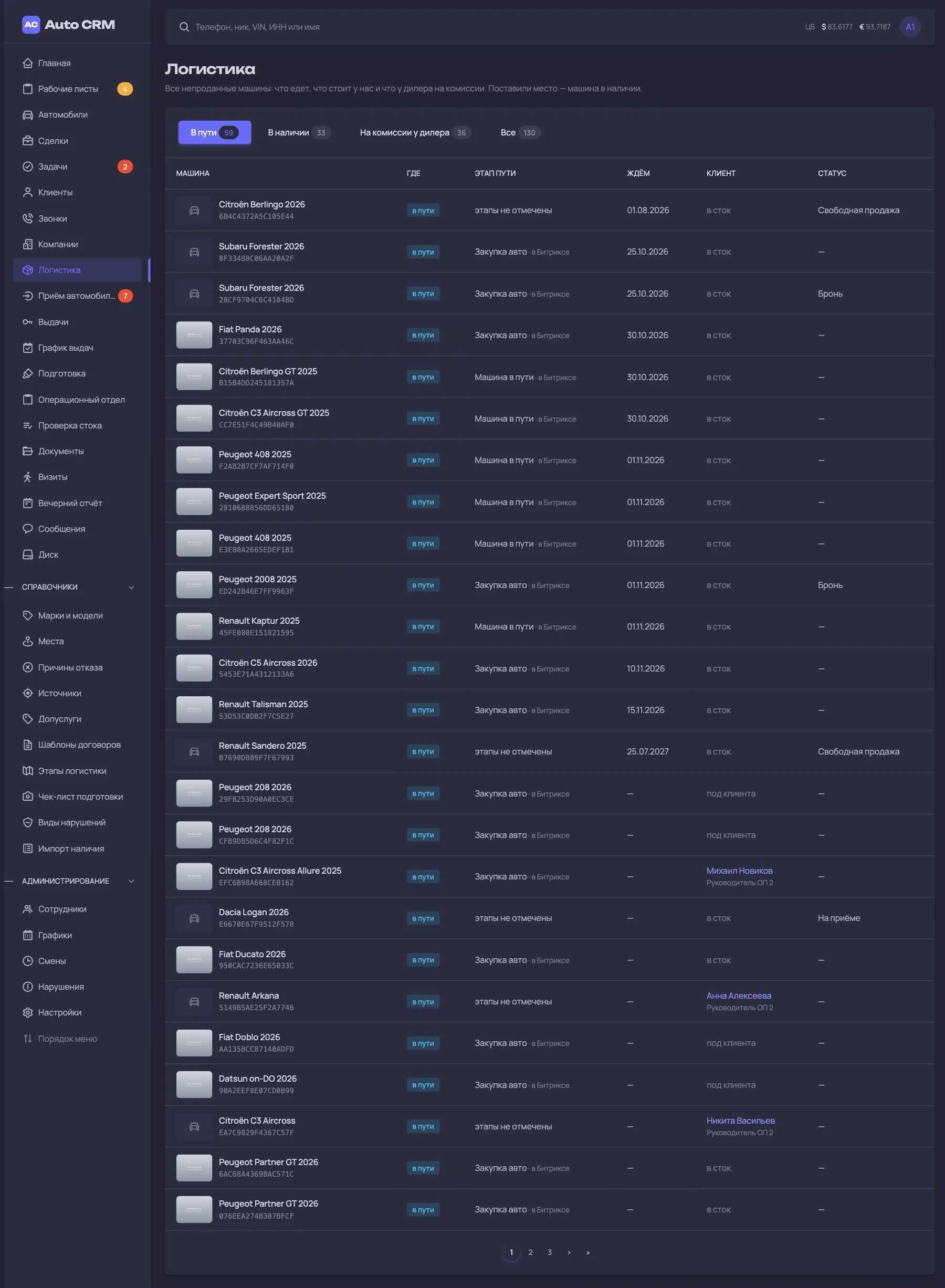The height and width of the screenshot is (1288, 945).
Task: Open the Подготовка icon in sidebar
Action: coord(27,374)
